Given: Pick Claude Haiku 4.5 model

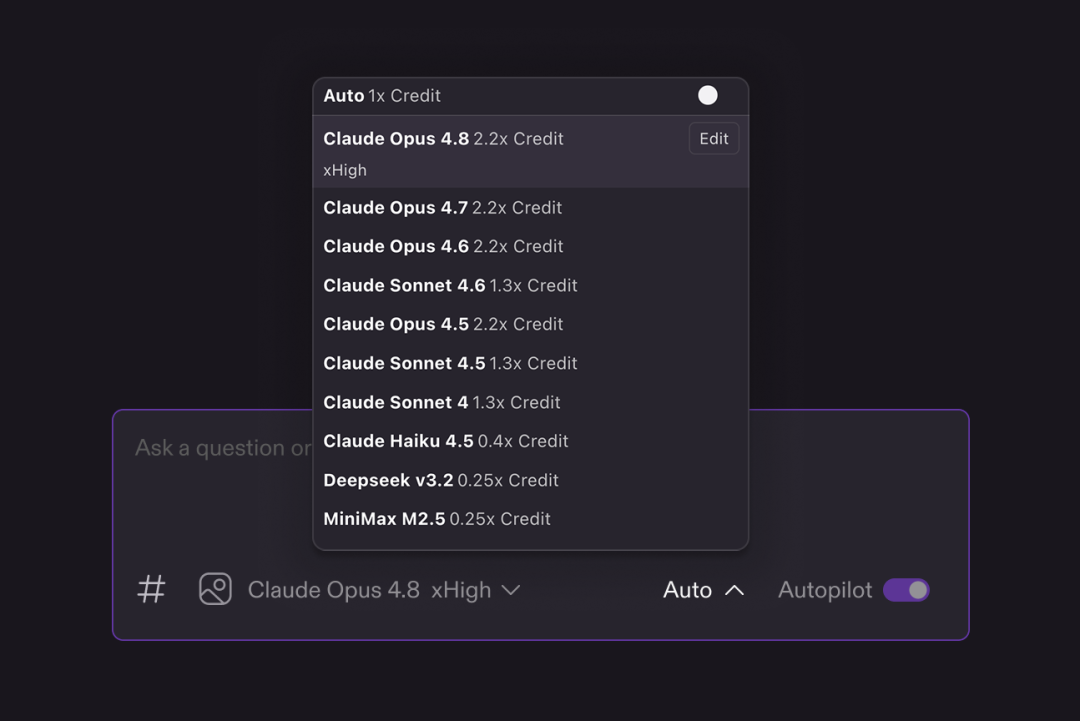Looking at the screenshot, I should click(x=530, y=441).
